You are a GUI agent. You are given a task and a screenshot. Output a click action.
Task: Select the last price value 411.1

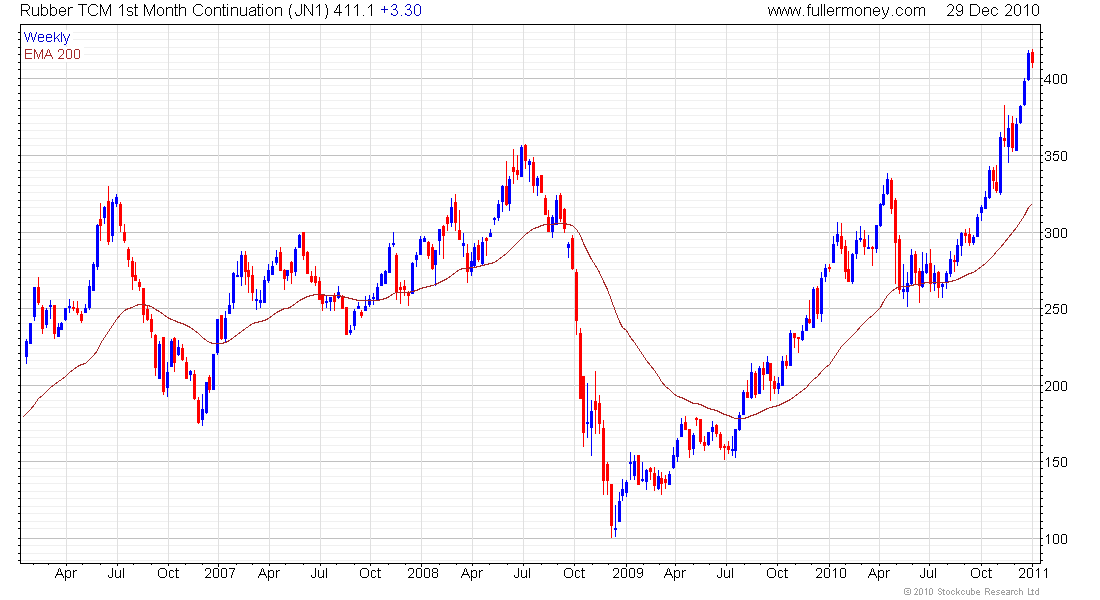pyautogui.click(x=354, y=11)
